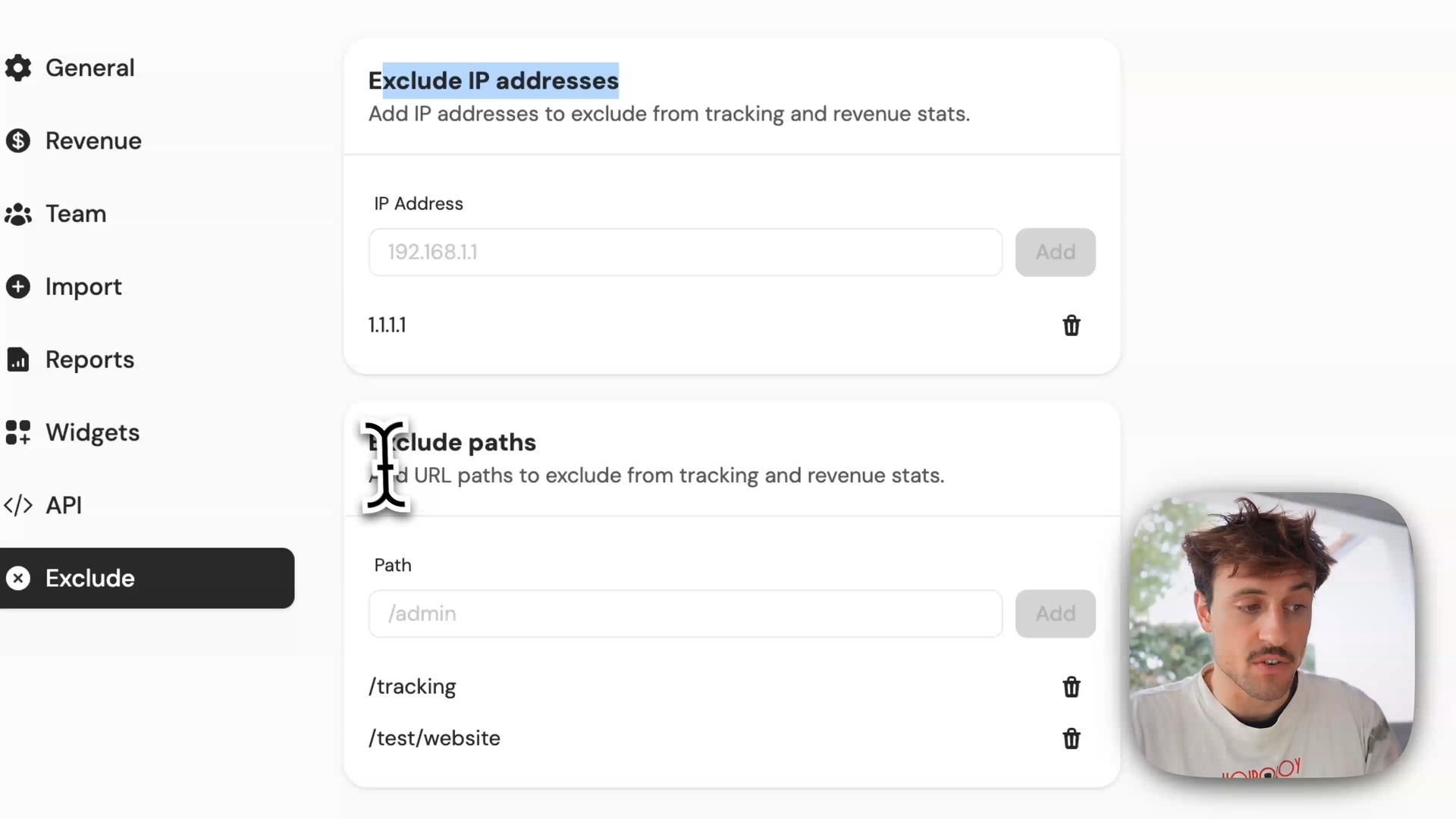Go to the Revenue settings
1456x819 pixels.
93,141
